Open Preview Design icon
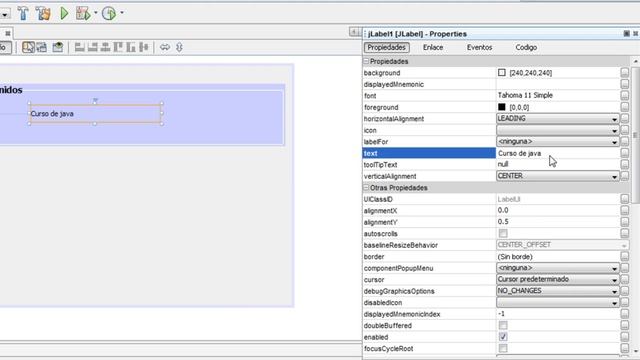The height and width of the screenshot is (360, 640). [58, 47]
